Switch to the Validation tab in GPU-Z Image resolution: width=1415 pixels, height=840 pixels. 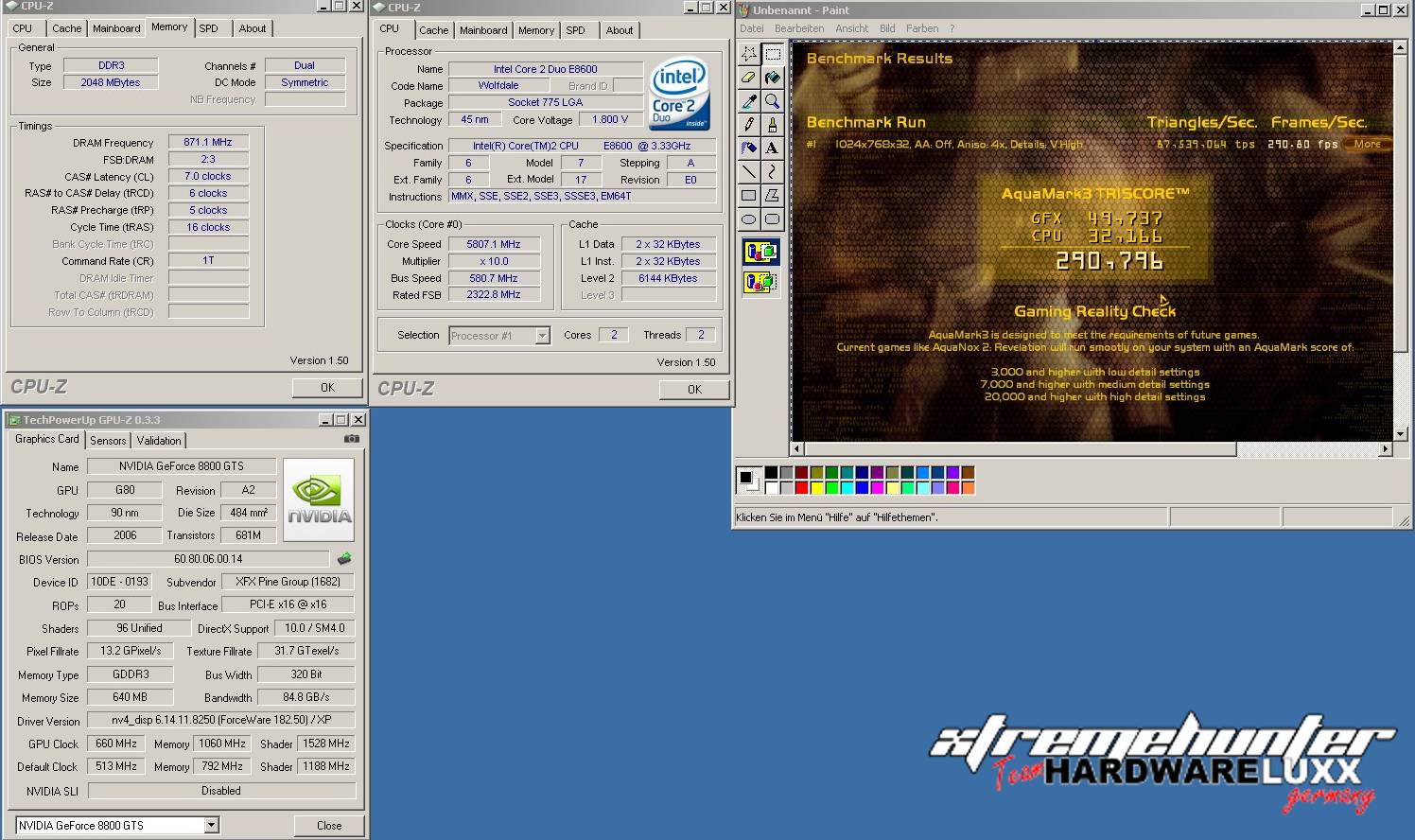pyautogui.click(x=159, y=441)
